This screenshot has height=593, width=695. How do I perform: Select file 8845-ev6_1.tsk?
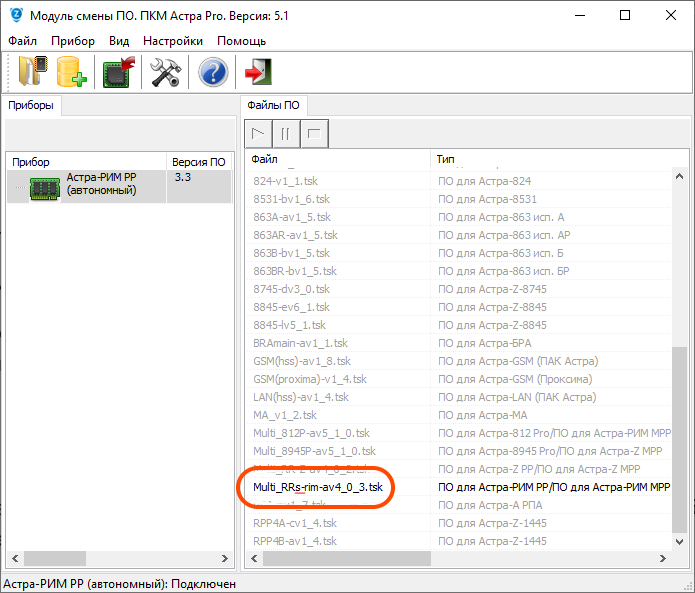coord(291,307)
